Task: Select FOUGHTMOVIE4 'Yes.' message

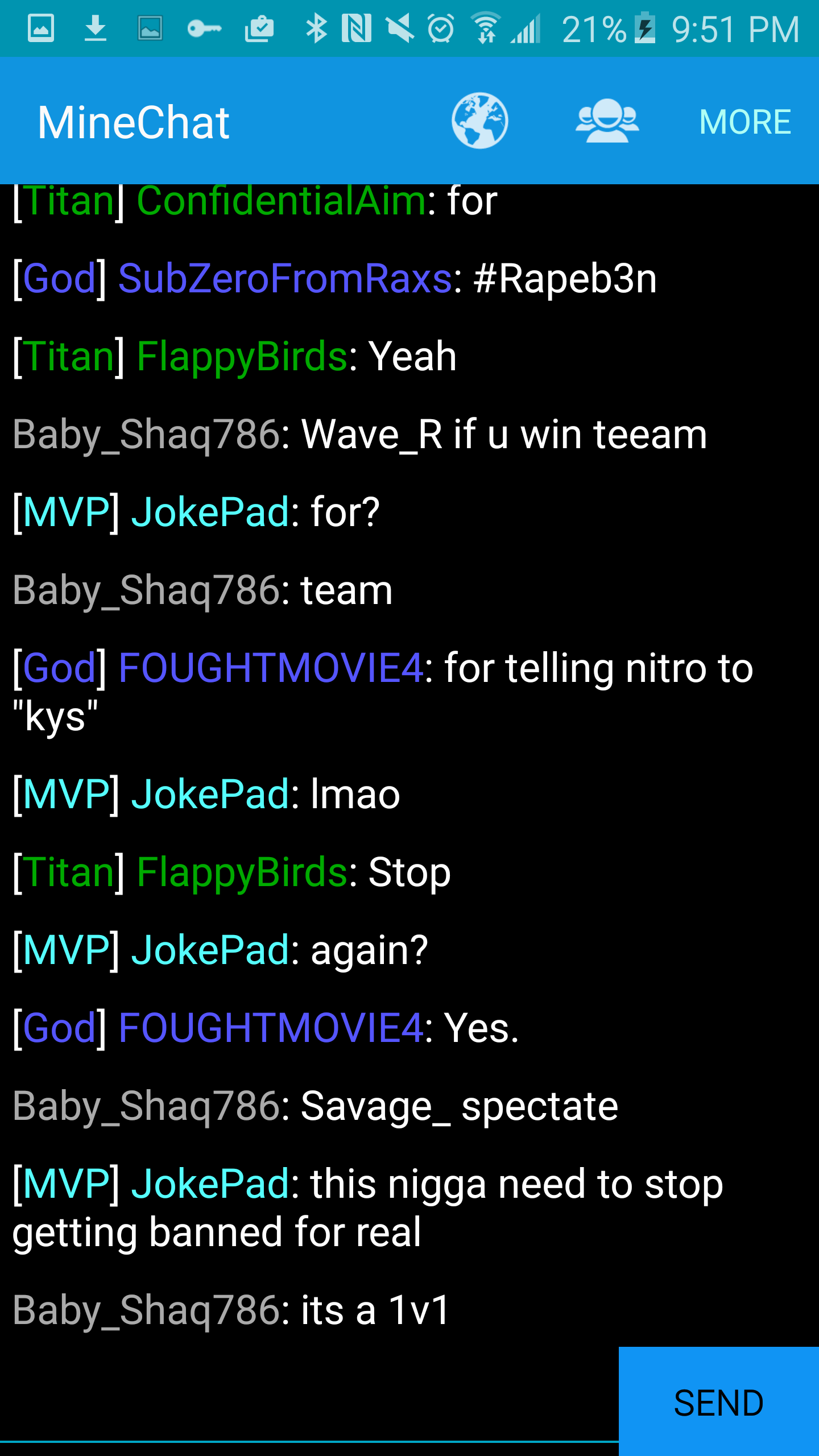Action: pos(266,1028)
